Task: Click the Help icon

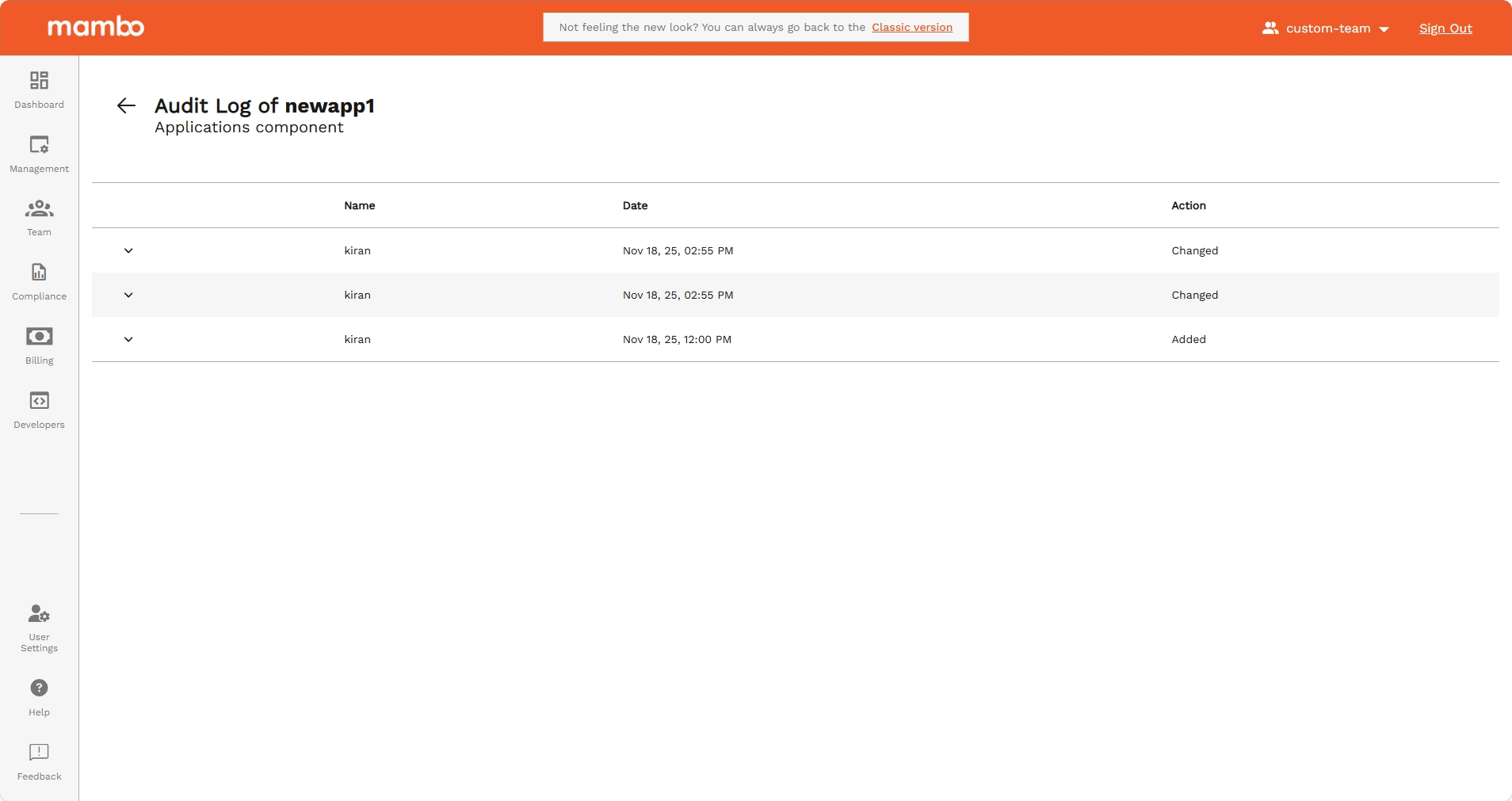Action: tap(38, 688)
